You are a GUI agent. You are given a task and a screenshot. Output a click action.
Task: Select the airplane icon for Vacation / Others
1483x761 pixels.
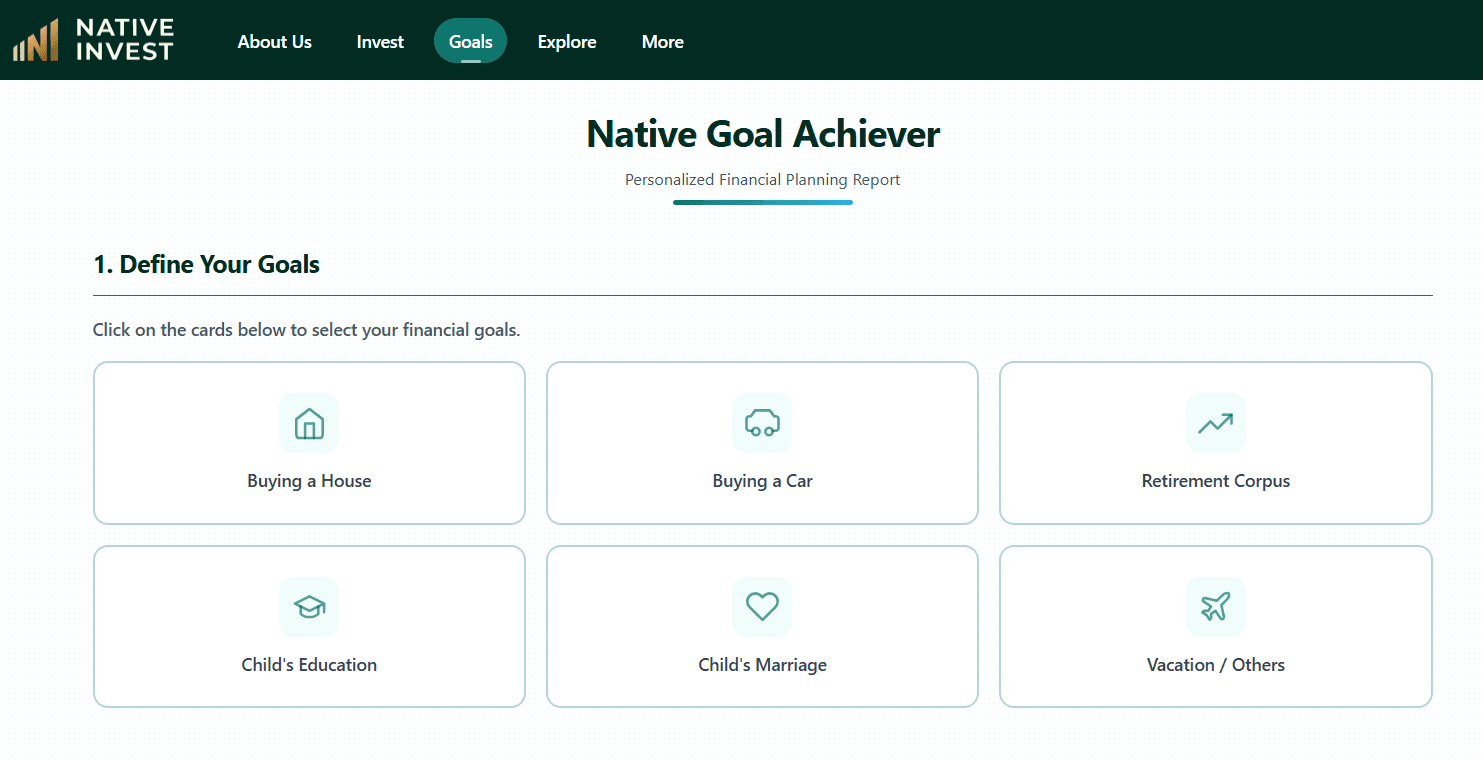point(1215,607)
